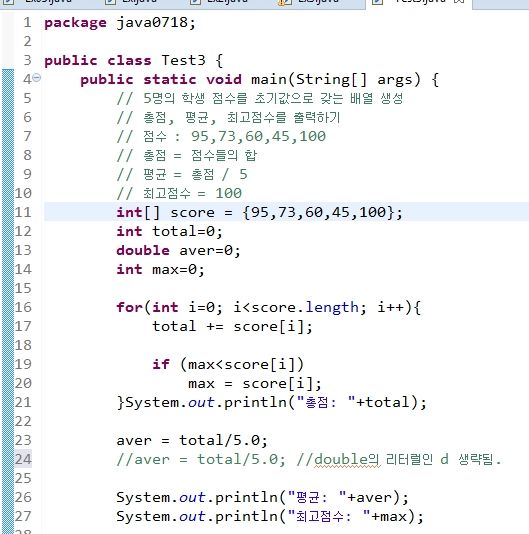Click the 'double aver=0;' declaration

click(x=178, y=251)
